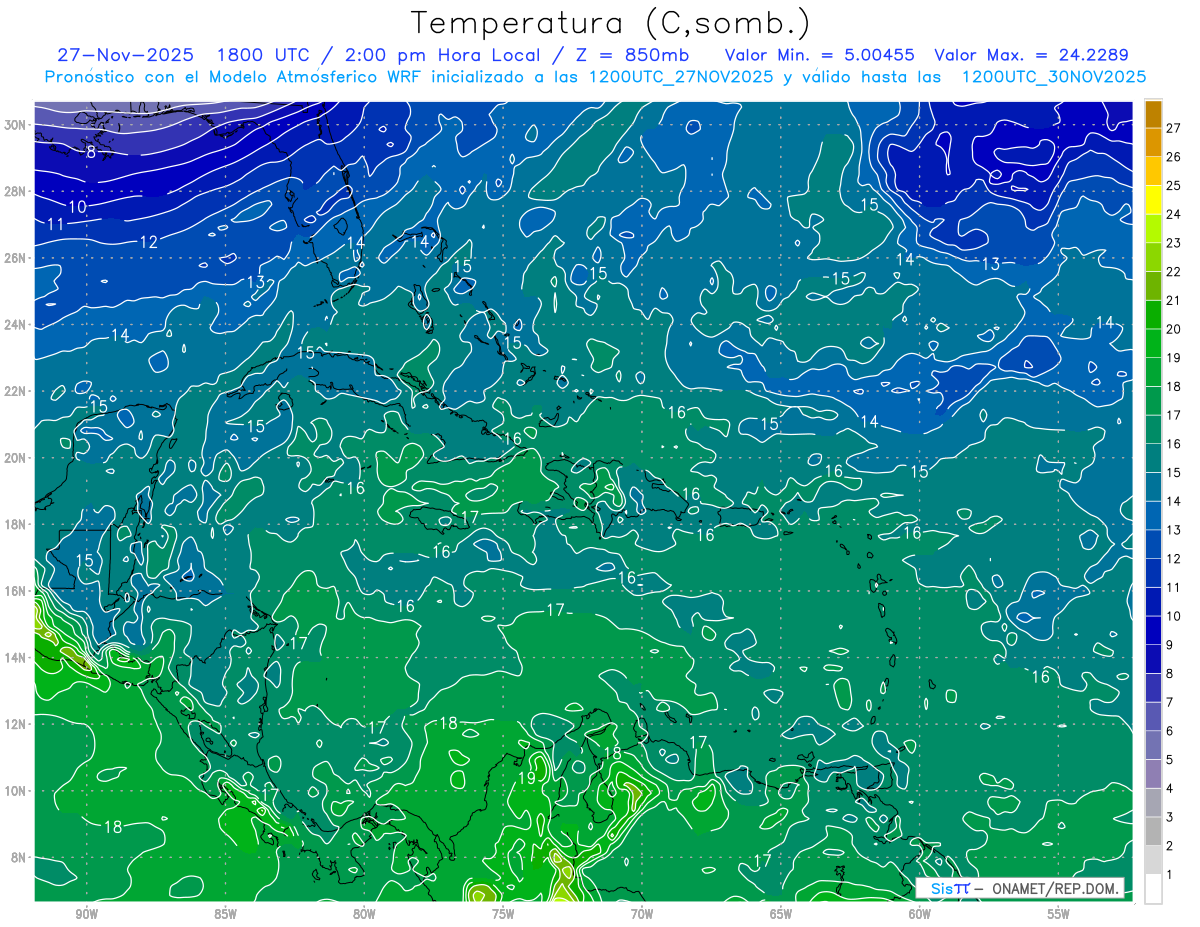Click the "16N" latitude axis label
This screenshot has width=1200, height=927.
click(15, 591)
